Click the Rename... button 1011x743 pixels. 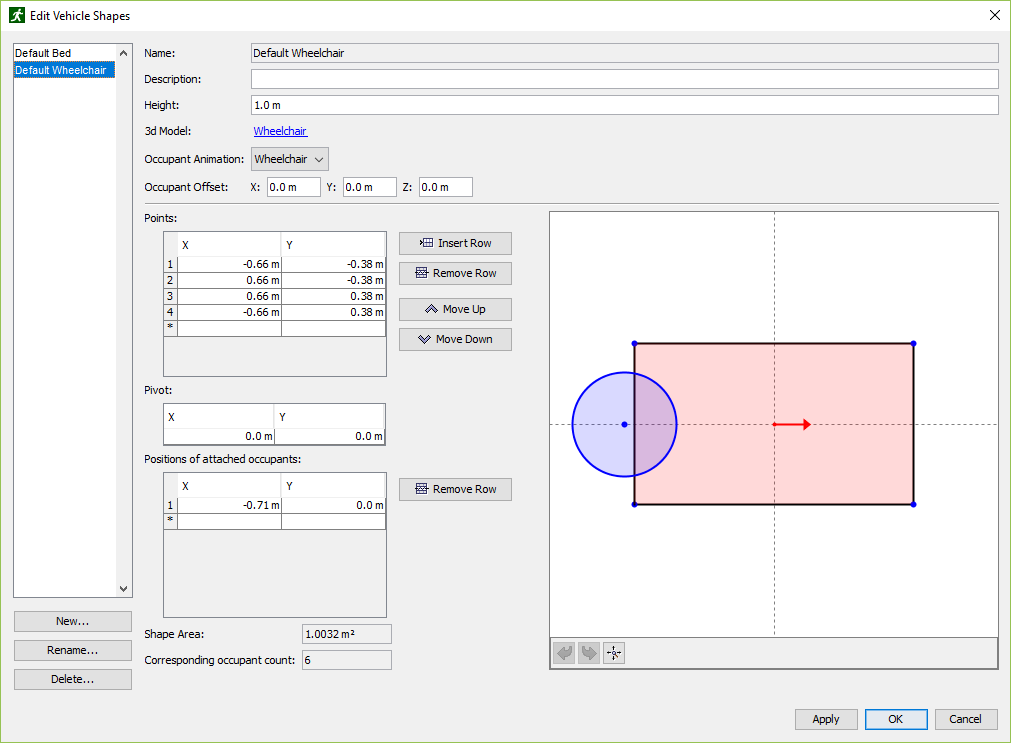[73, 650]
